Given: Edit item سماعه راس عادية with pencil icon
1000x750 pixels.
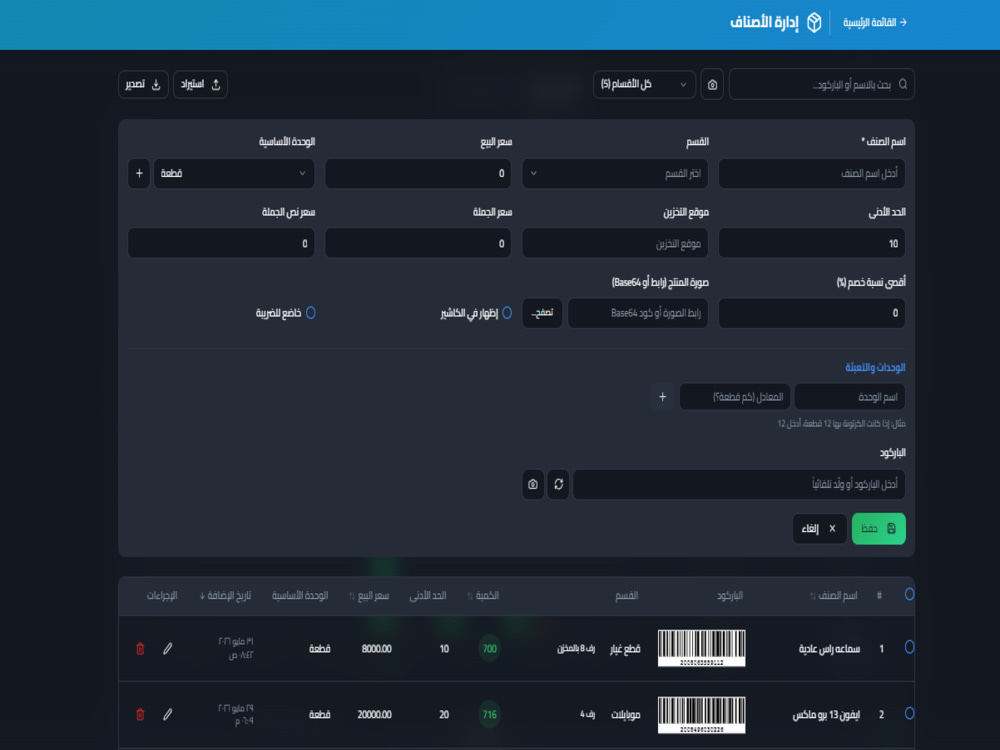Looking at the screenshot, I should (167, 649).
